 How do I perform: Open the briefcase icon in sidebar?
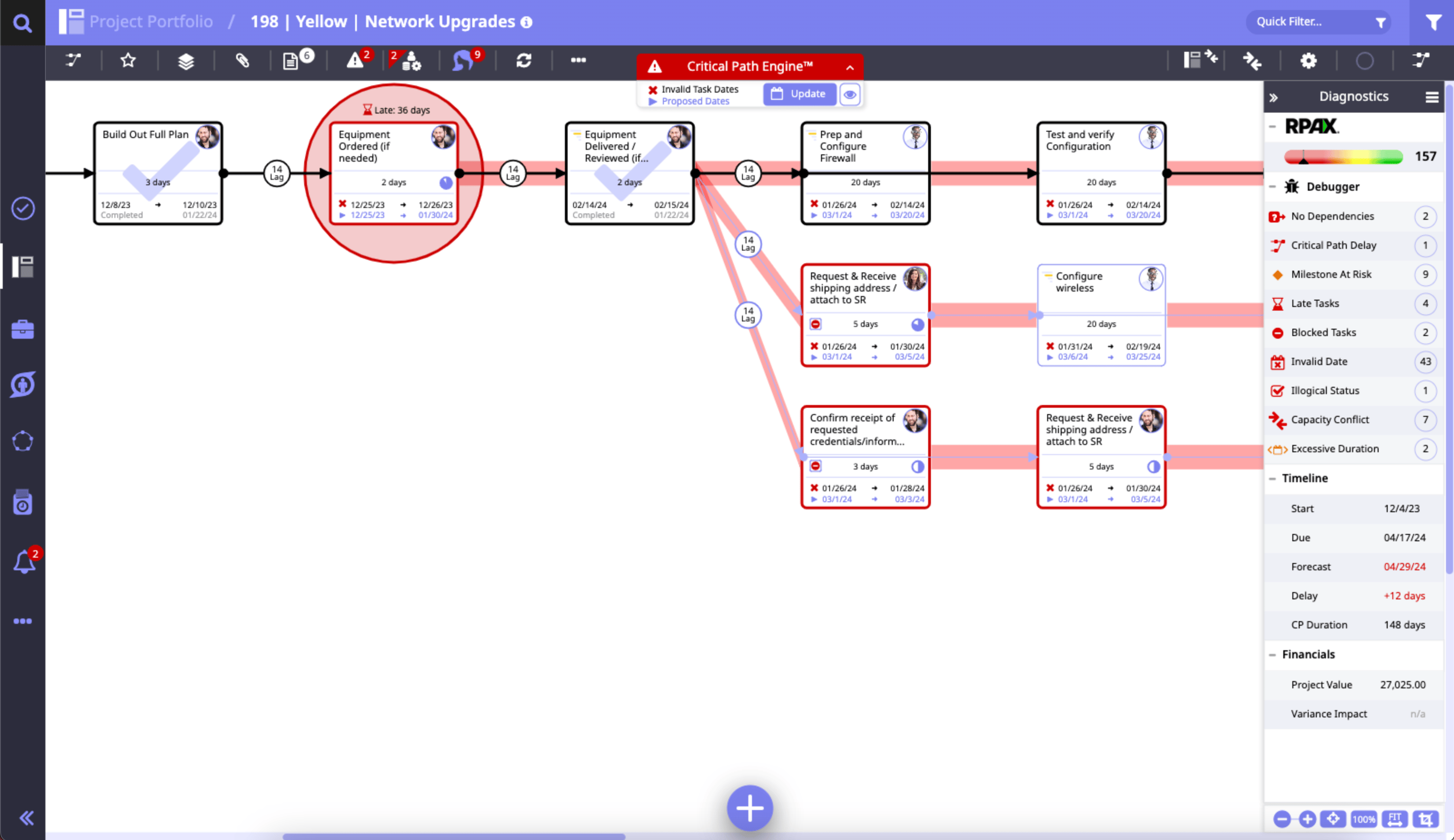tap(23, 330)
